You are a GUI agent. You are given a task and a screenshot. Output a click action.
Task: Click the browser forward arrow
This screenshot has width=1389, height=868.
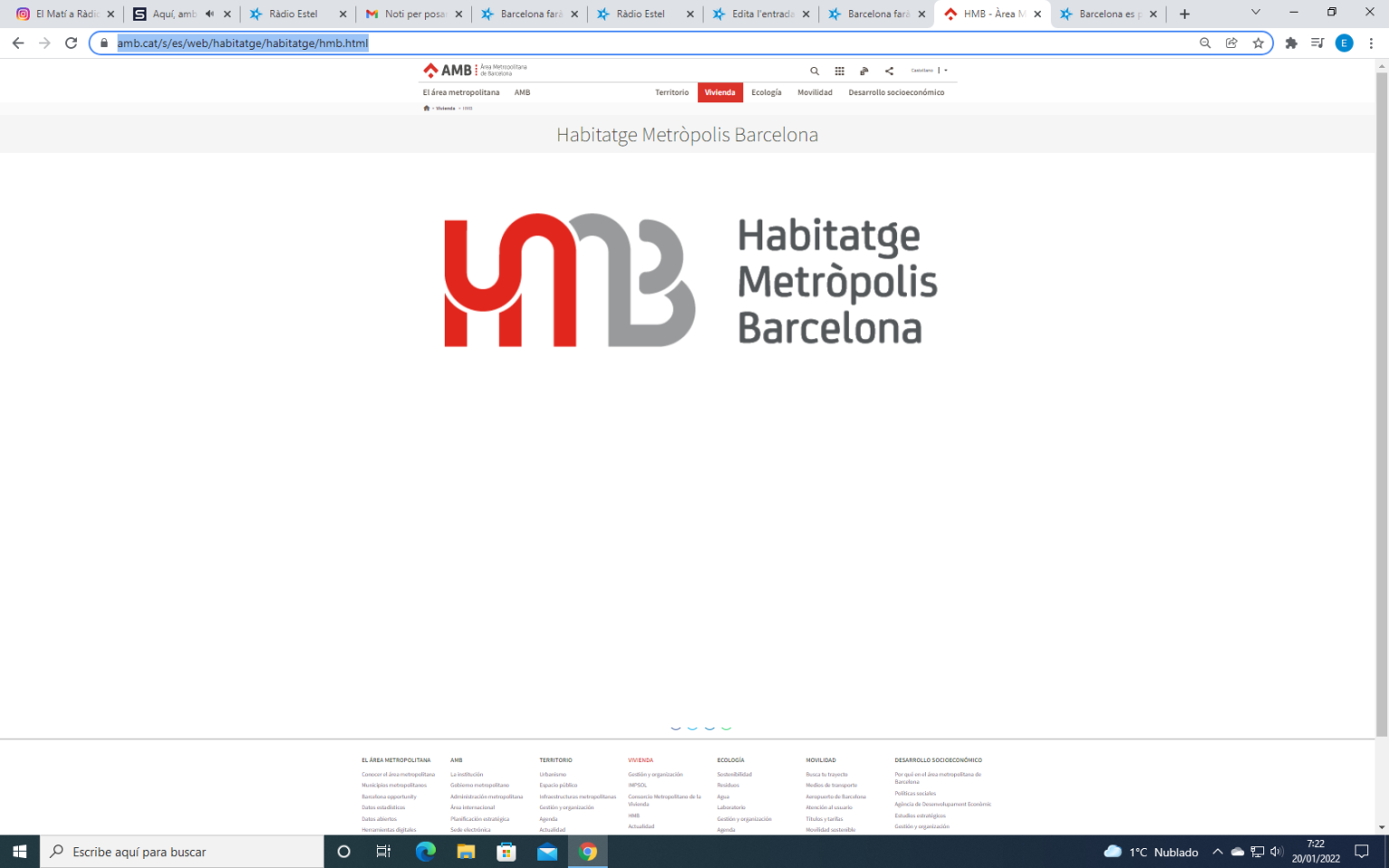point(44,42)
